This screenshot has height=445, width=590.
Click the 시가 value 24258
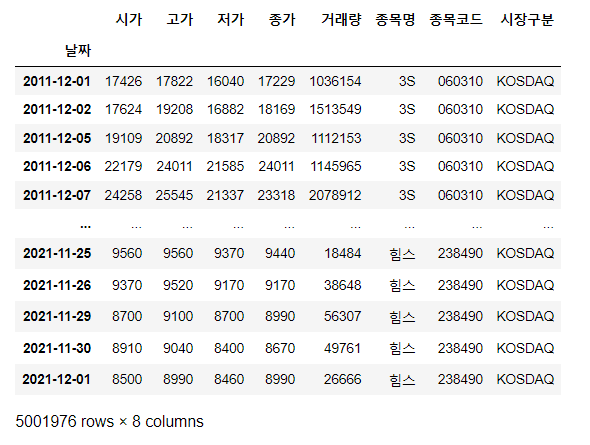123,195
